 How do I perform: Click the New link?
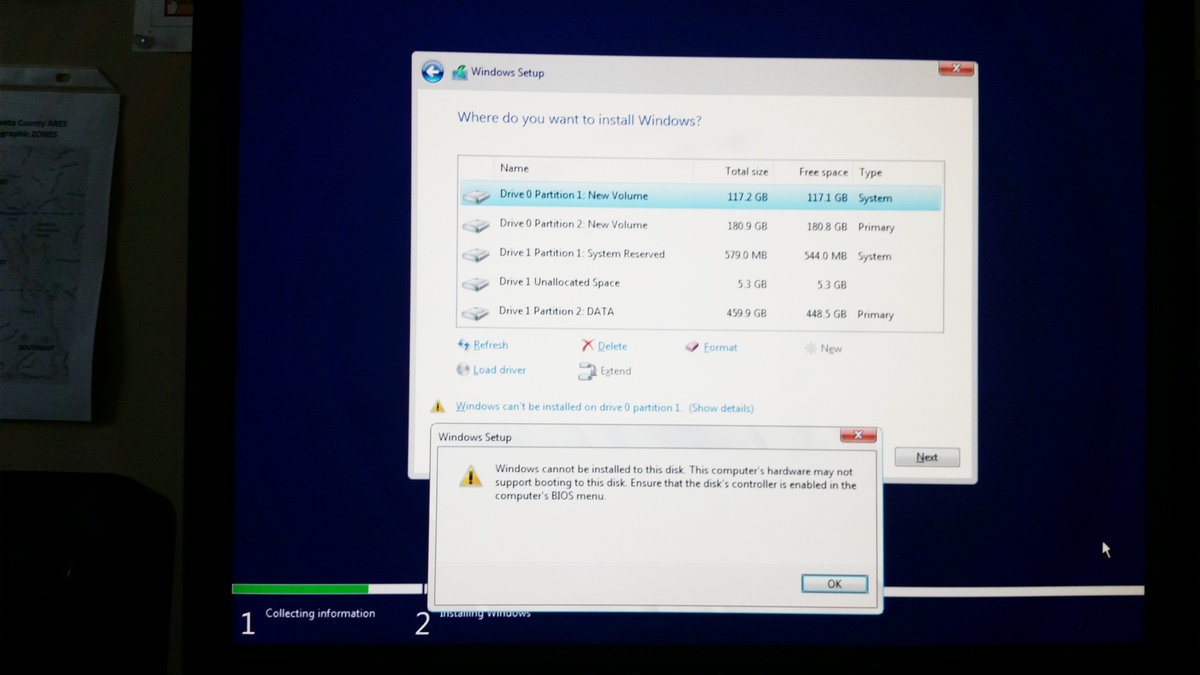click(831, 348)
